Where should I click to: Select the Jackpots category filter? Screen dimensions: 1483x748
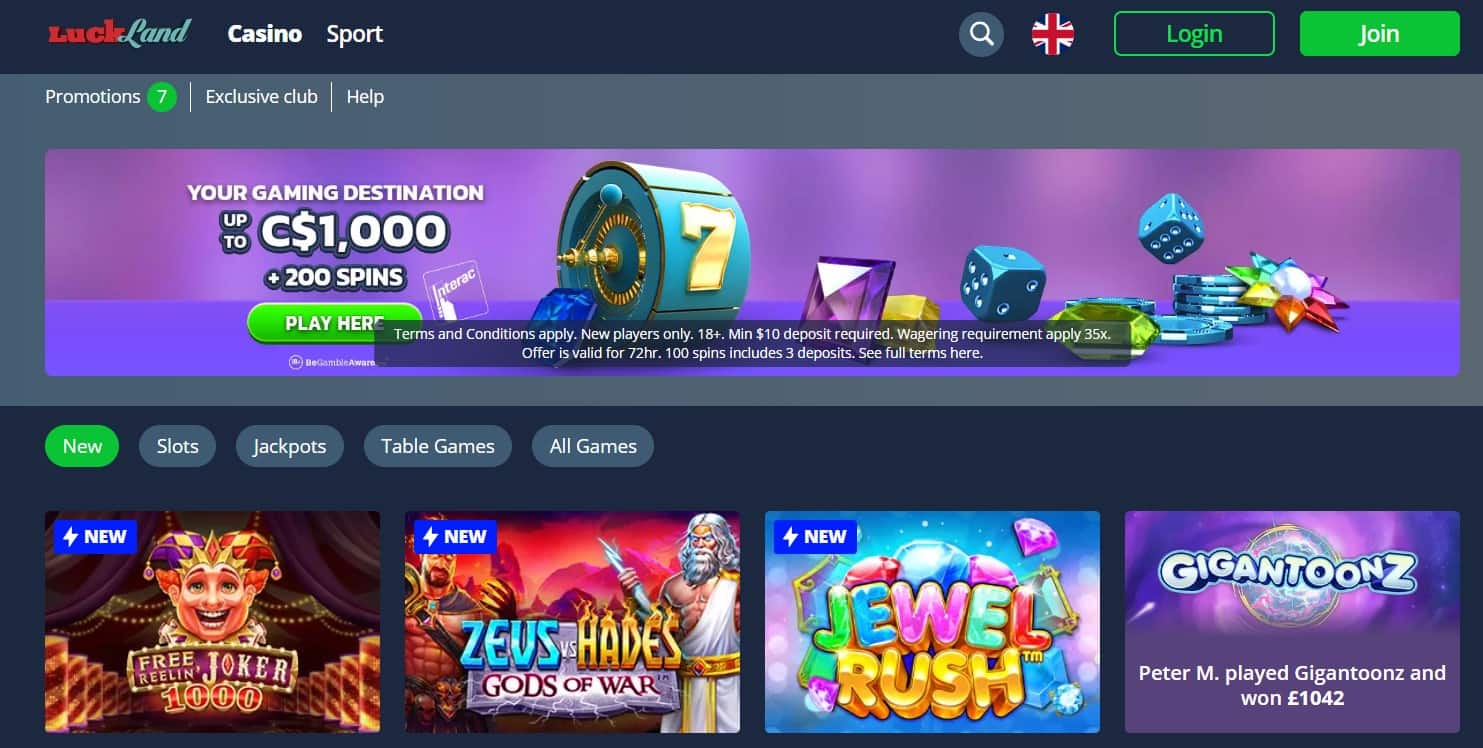pyautogui.click(x=289, y=446)
